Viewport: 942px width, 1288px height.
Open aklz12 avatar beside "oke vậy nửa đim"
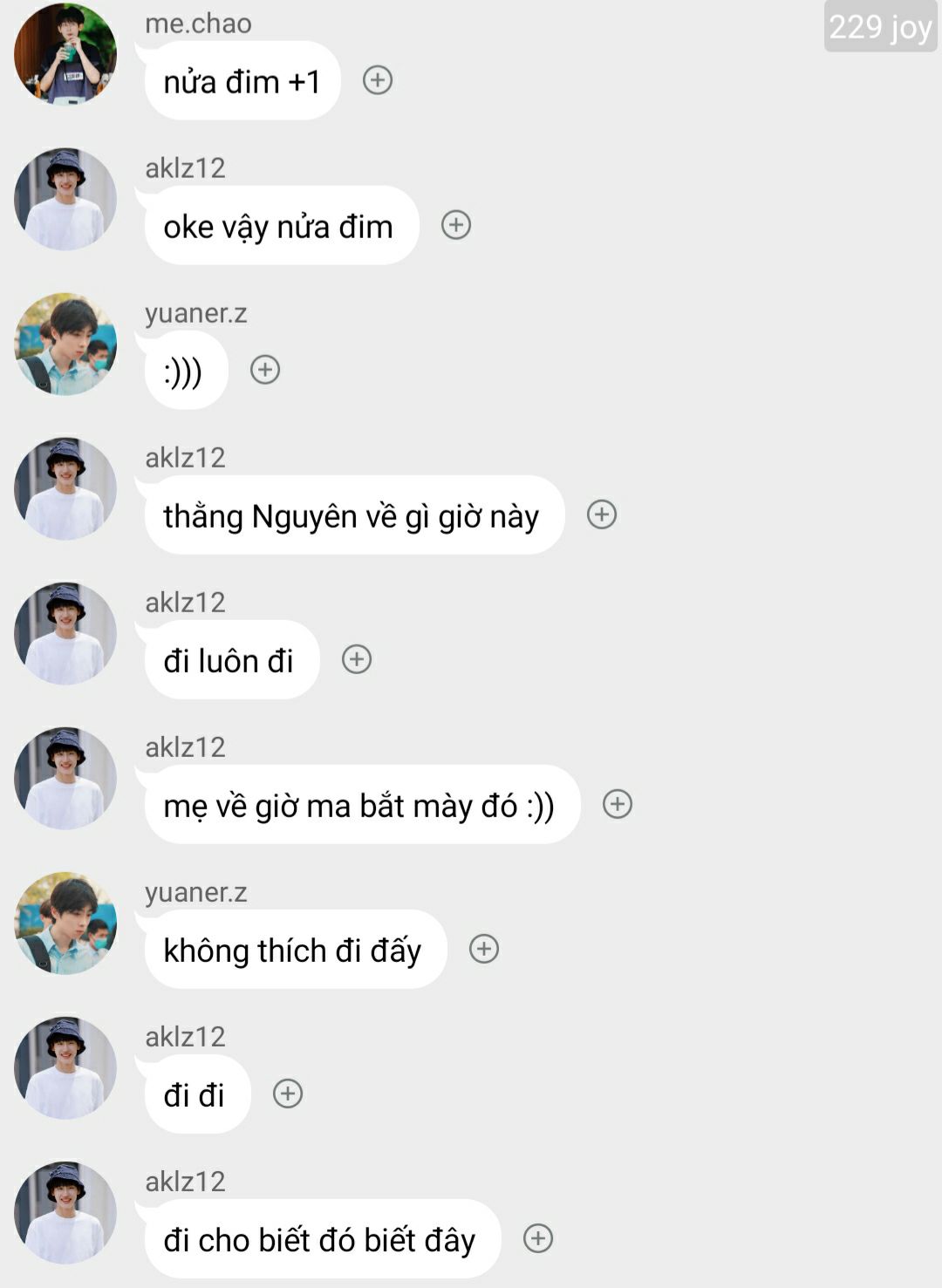[x=65, y=199]
